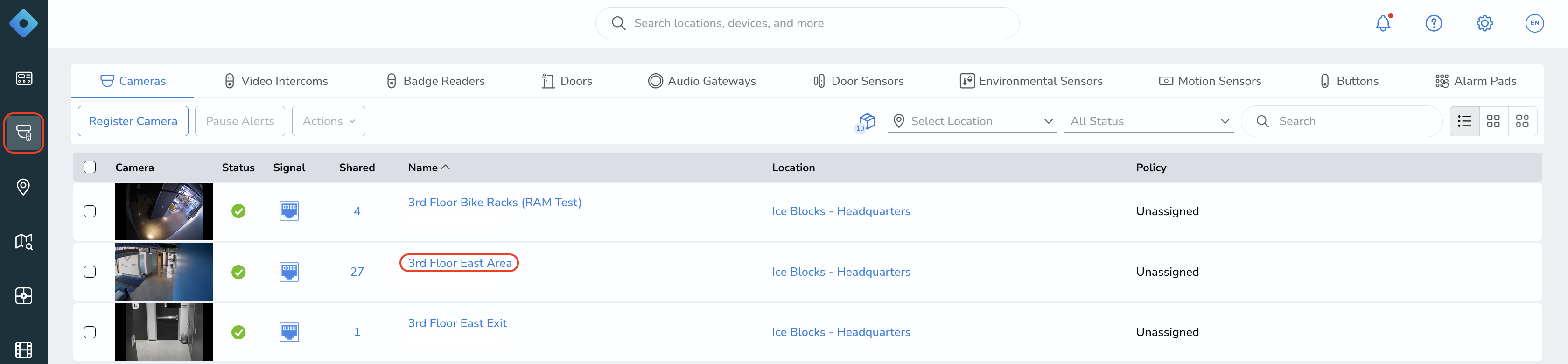Viewport: 1568px width, 364px height.
Task: Check the 3rd Floor East Exit row checkbox
Action: [90, 332]
